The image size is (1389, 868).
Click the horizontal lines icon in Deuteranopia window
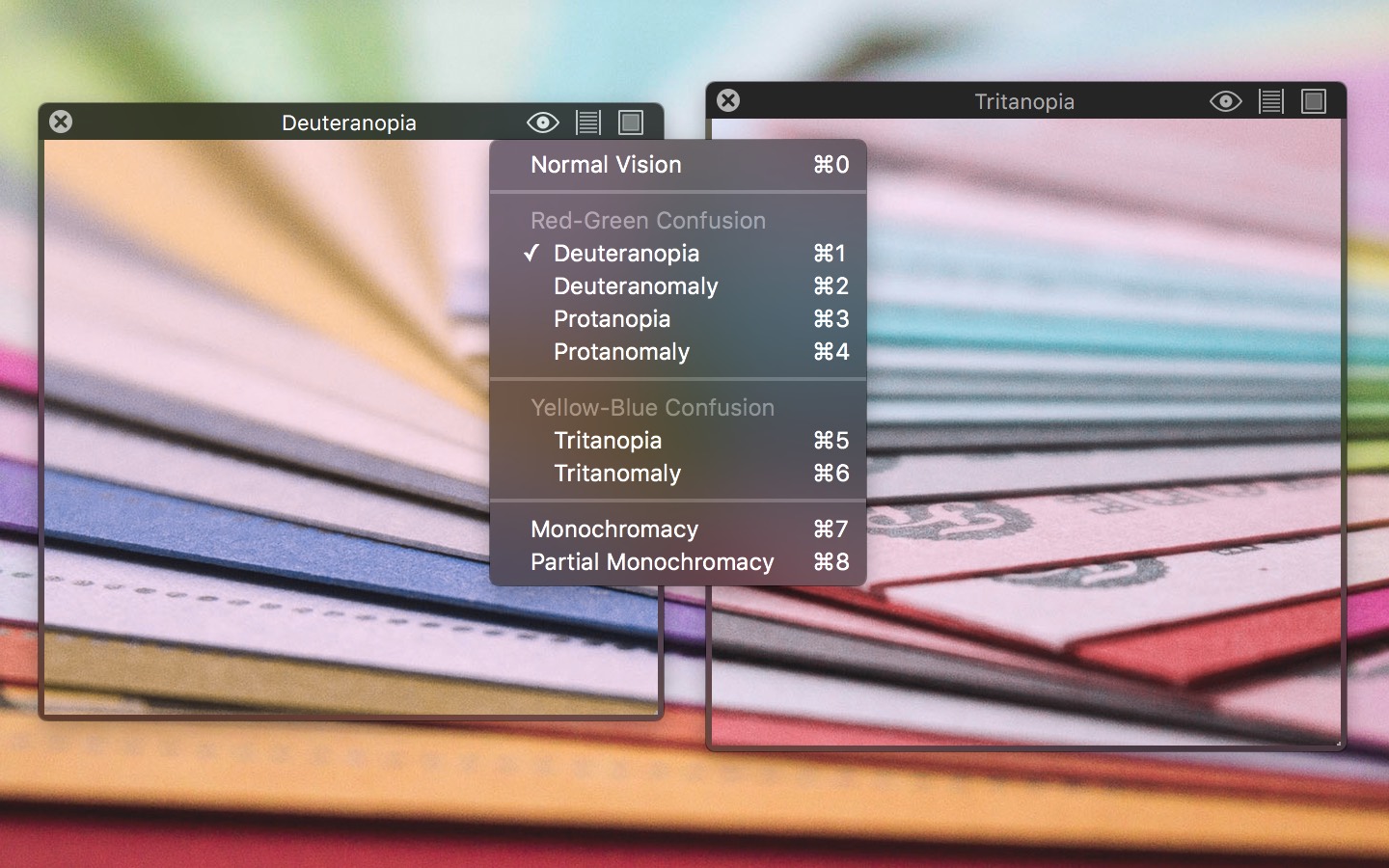(x=587, y=122)
